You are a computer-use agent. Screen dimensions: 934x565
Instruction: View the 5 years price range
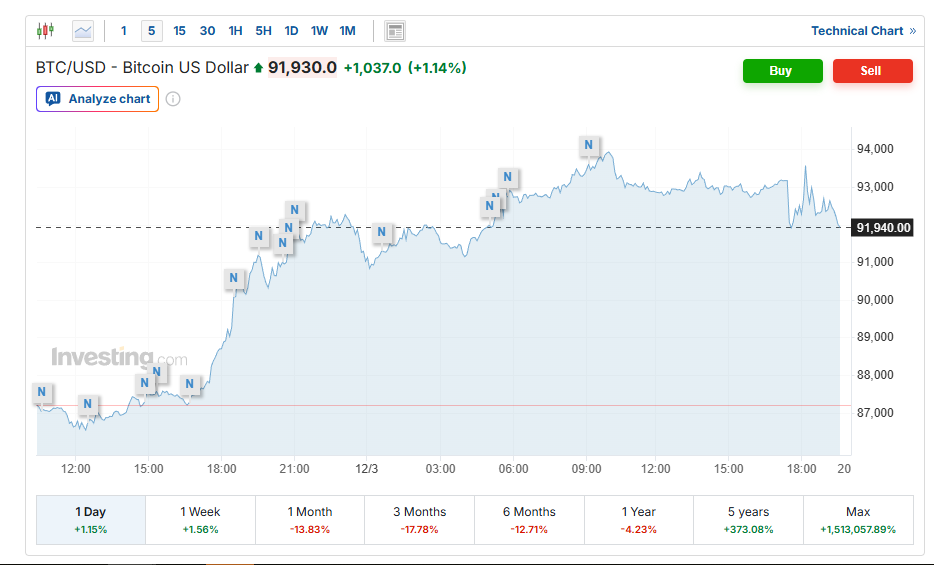(x=748, y=519)
